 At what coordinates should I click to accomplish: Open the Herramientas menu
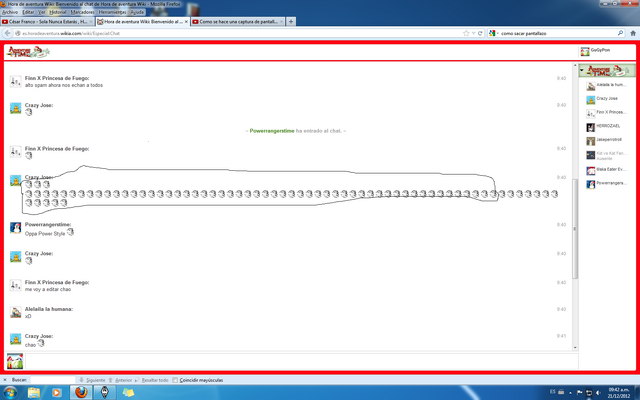pos(112,12)
